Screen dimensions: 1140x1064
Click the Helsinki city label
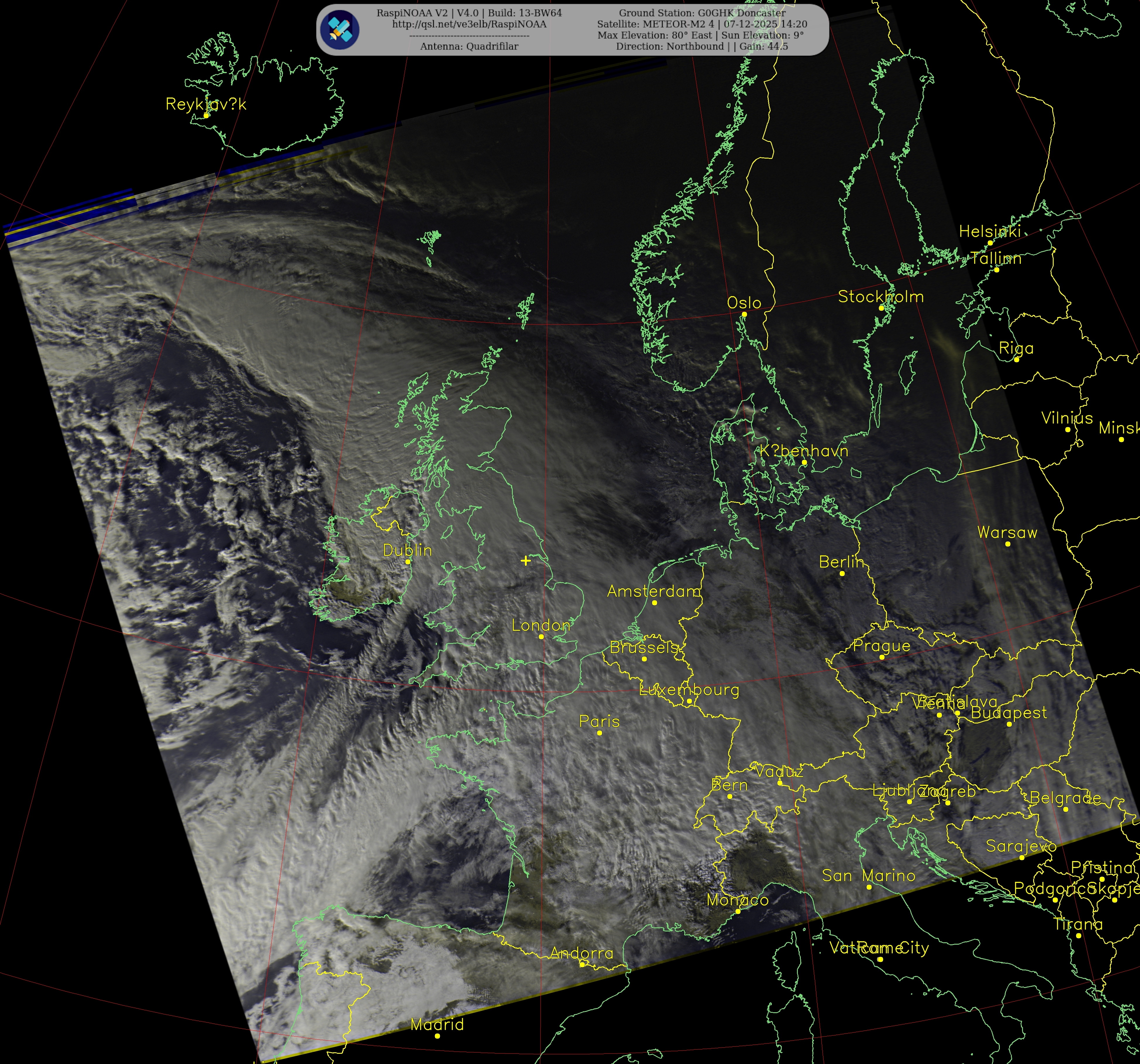coord(990,232)
